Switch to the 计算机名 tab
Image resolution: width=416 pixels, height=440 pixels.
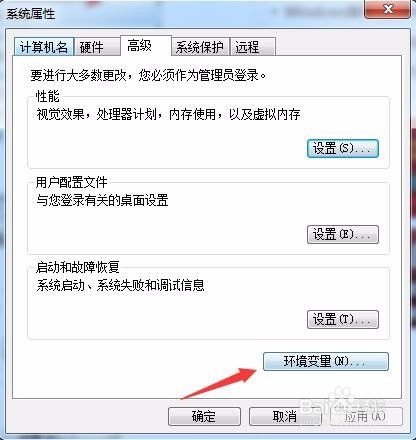point(44,47)
